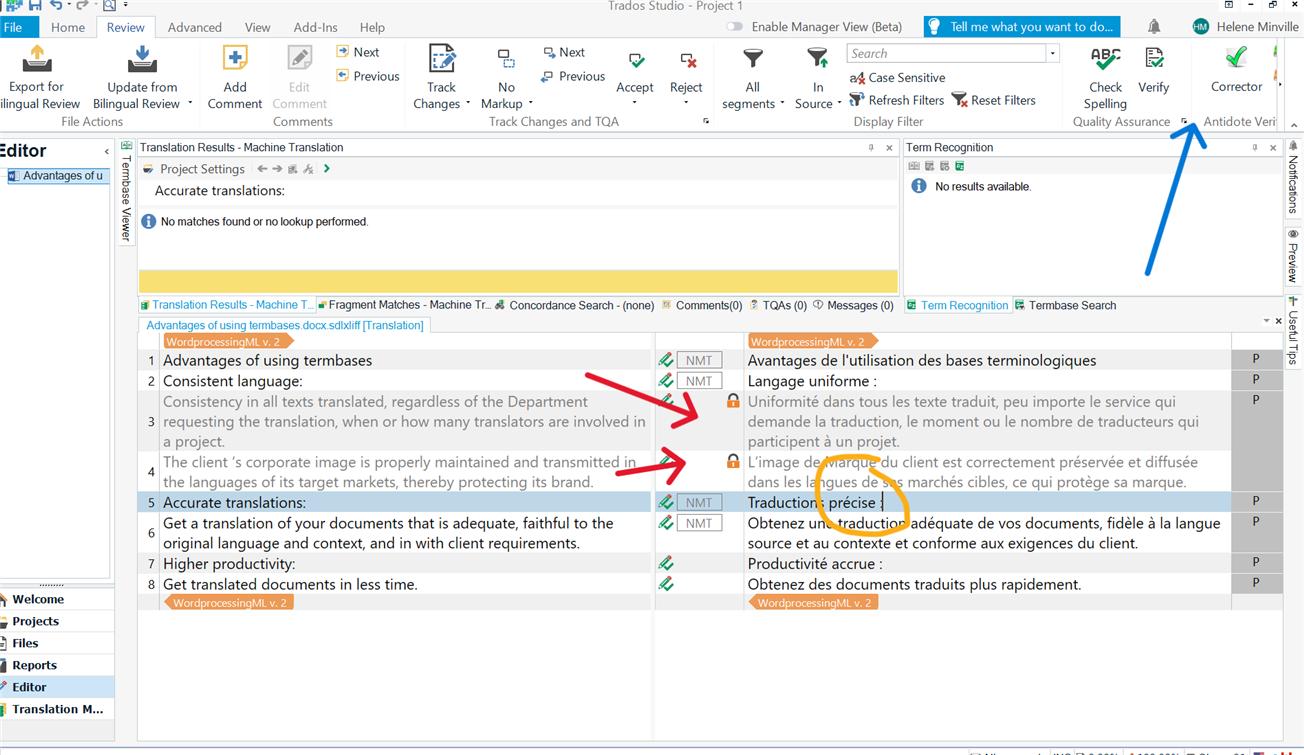1304x755 pixels.
Task: Open the Fragment Matches tab
Action: pyautogui.click(x=404, y=305)
